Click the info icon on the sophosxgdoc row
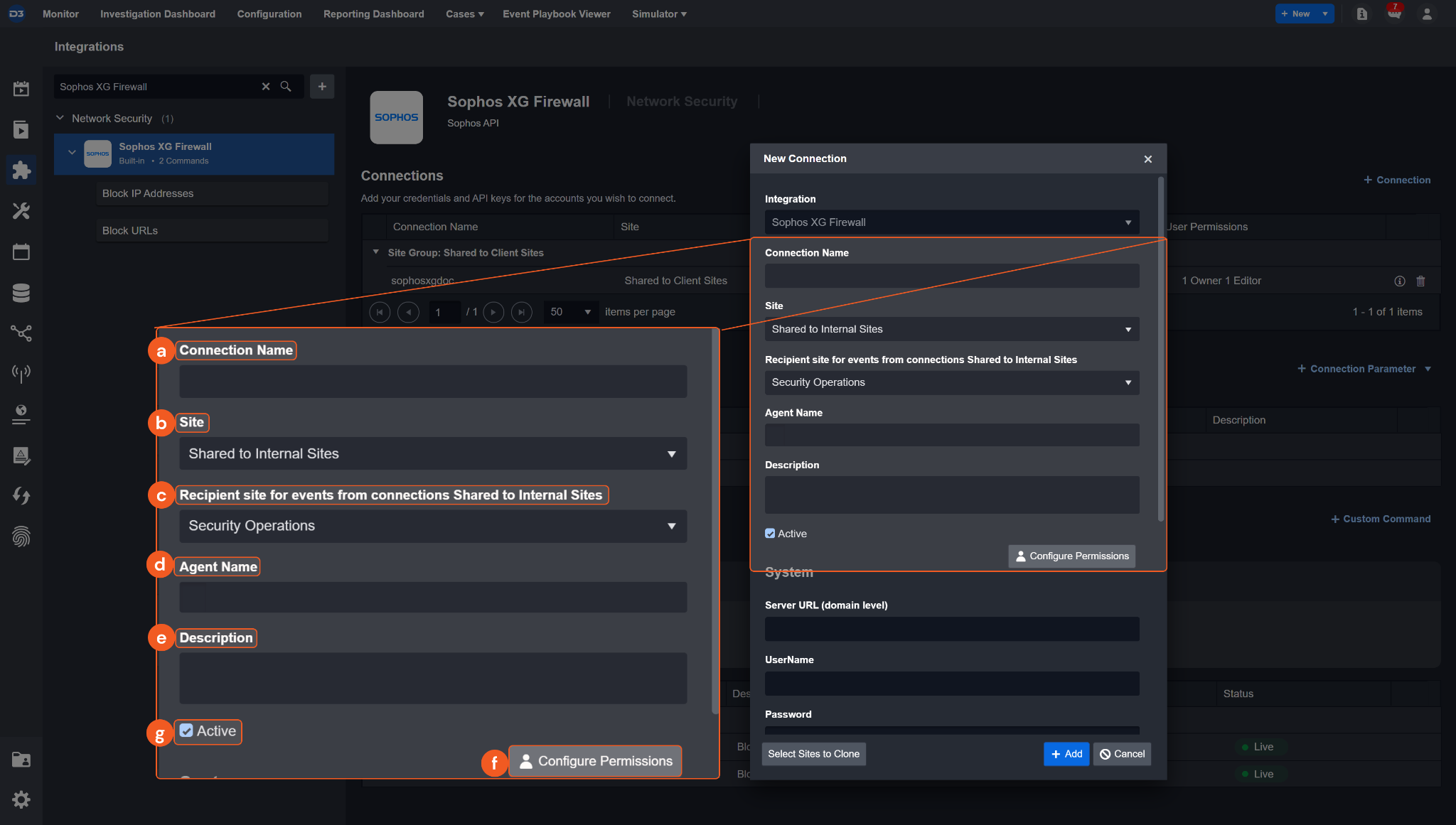Screen dimensions: 1456x825 pos(1399,281)
